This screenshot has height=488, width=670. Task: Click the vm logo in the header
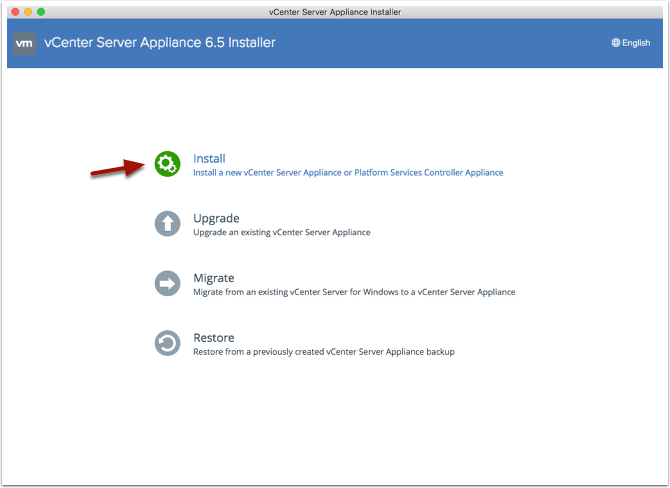coord(26,43)
